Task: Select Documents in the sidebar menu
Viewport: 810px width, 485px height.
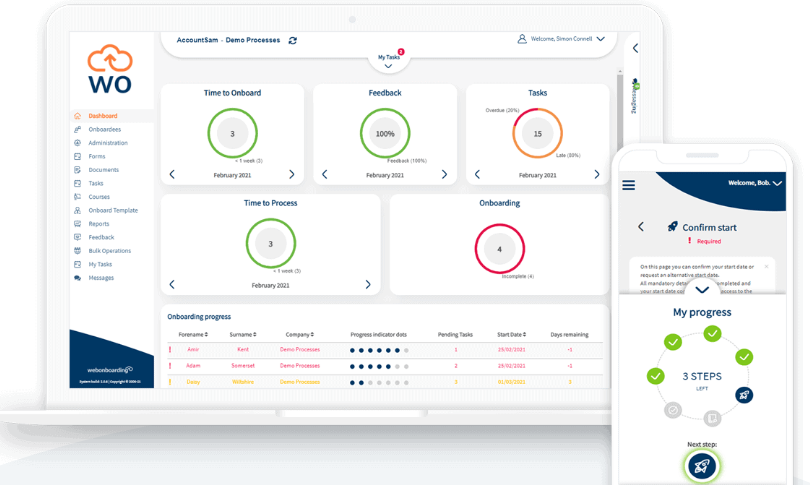Action: pyautogui.click(x=103, y=170)
